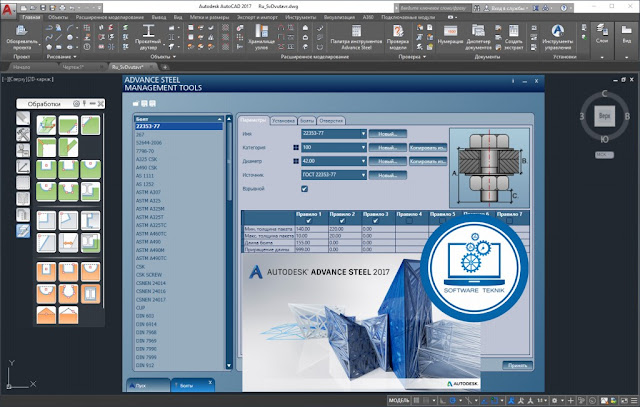Toggle the grid display in the status bar

click(x=417, y=400)
